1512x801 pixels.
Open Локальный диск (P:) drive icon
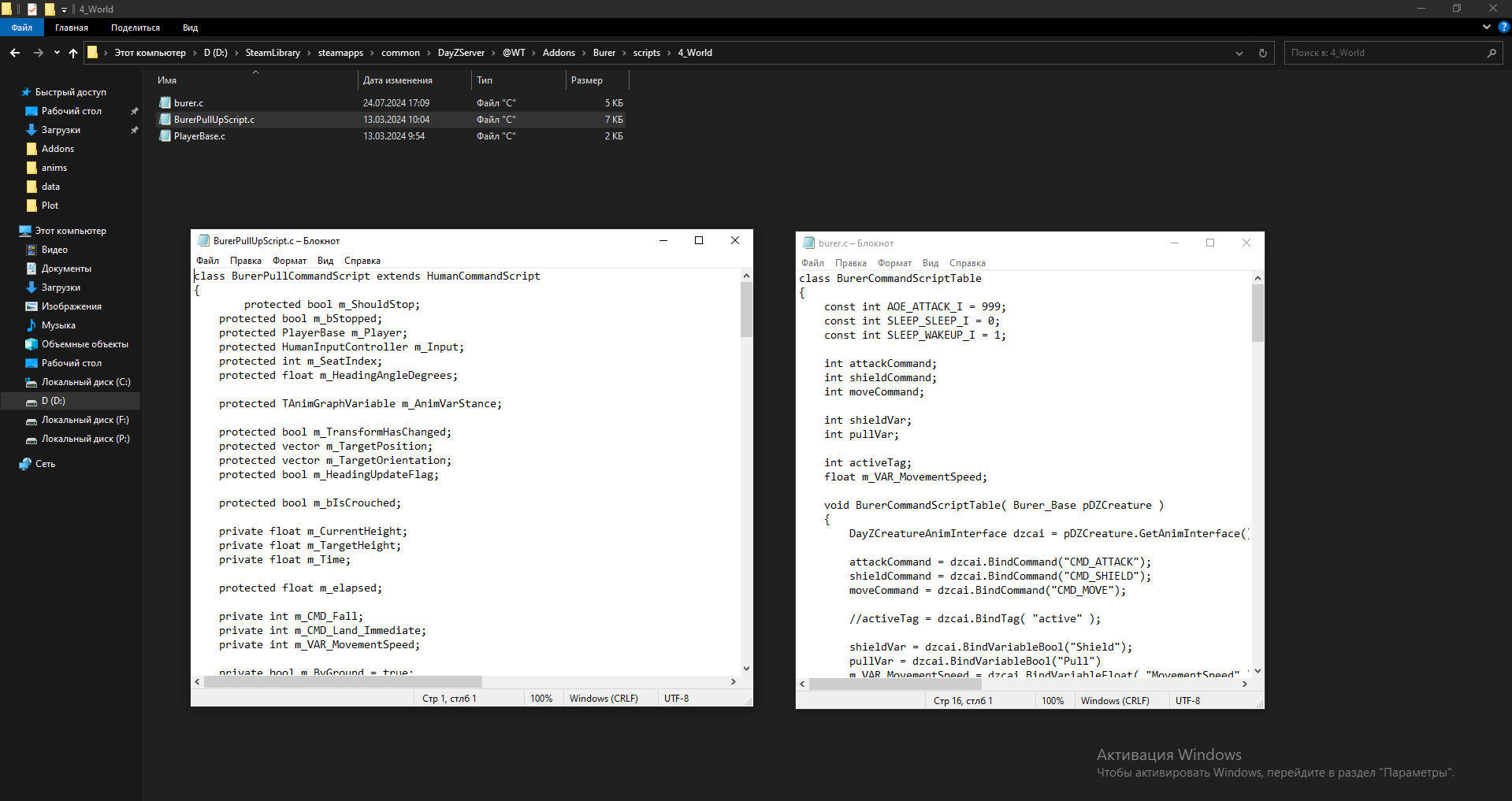point(32,439)
